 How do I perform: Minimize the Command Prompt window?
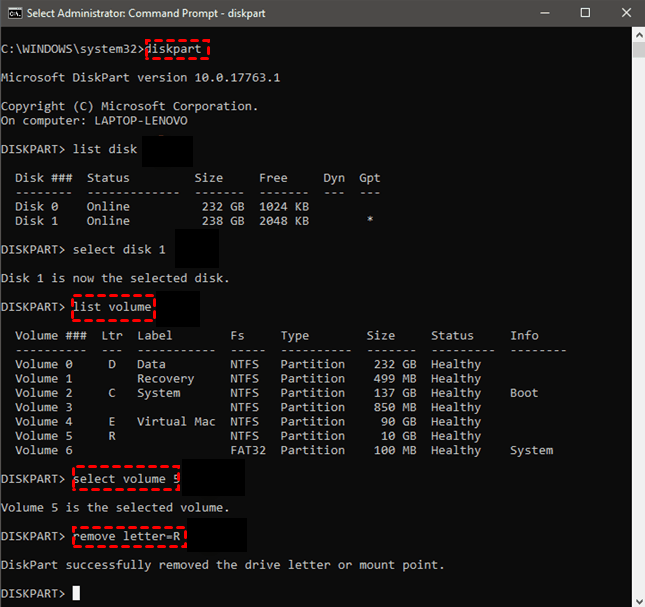545,13
